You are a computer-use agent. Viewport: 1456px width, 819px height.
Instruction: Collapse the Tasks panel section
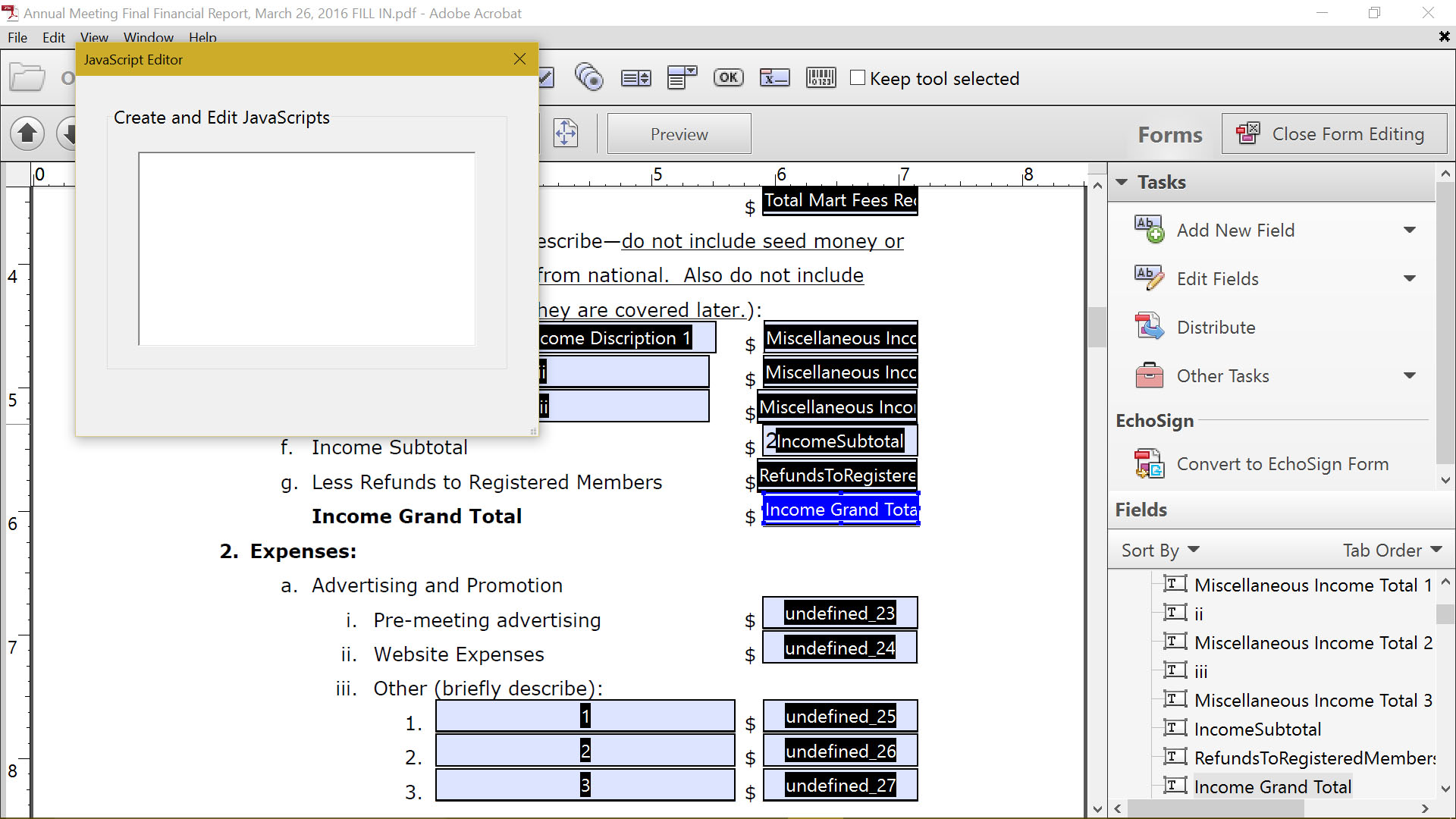tap(1122, 182)
